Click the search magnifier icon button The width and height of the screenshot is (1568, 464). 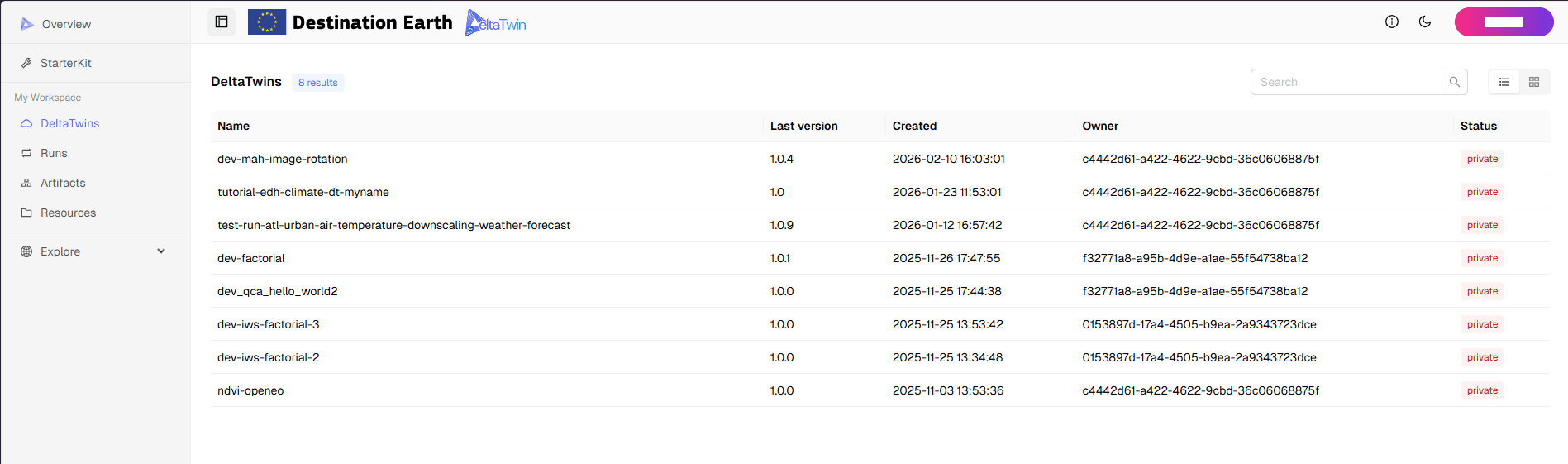tap(1455, 82)
